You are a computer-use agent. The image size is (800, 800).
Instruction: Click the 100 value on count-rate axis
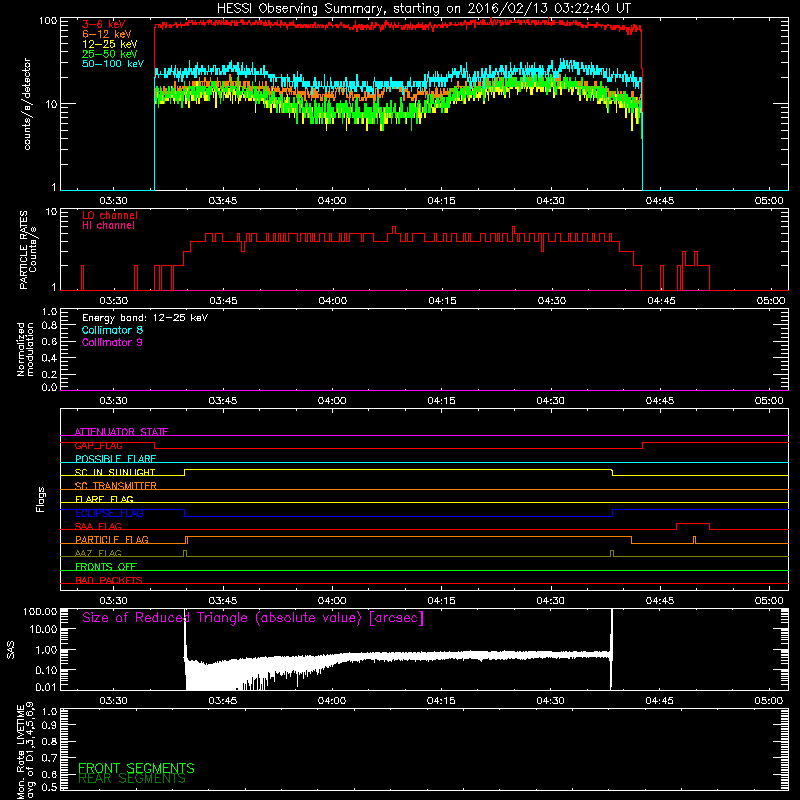[x=47, y=21]
